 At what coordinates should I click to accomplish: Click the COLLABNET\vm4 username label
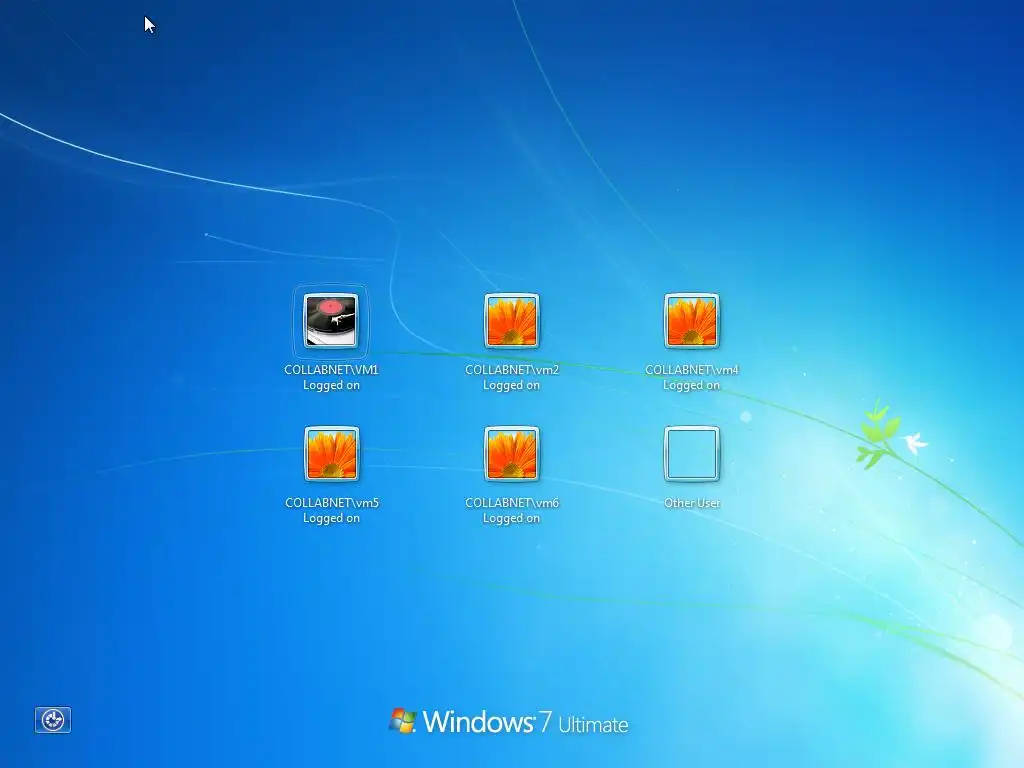[692, 370]
